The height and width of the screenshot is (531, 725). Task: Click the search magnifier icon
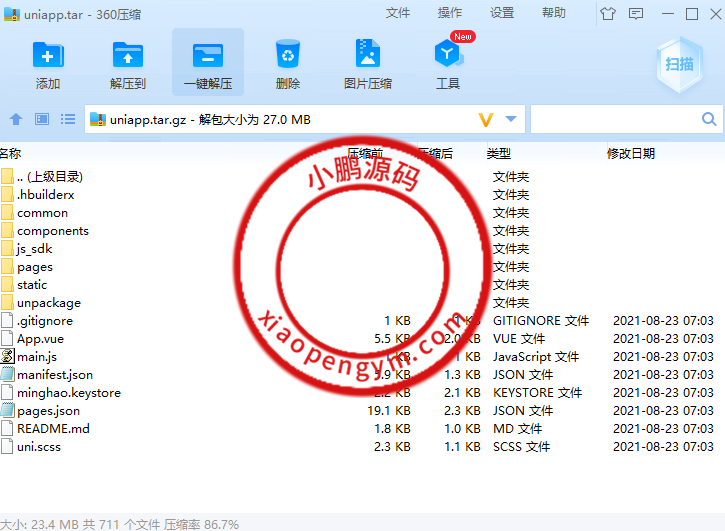point(709,119)
